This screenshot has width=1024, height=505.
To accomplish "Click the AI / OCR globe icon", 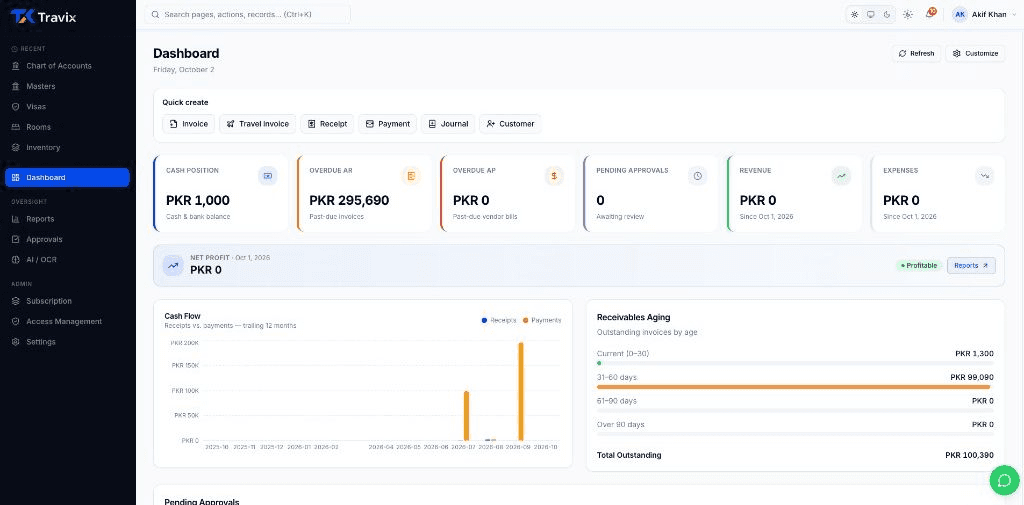I will pyautogui.click(x=16, y=259).
